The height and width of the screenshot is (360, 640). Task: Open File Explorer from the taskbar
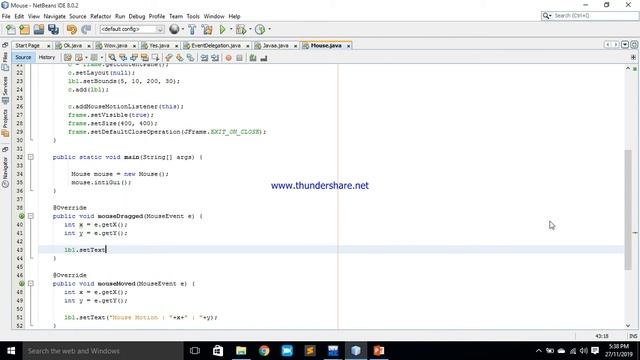[241, 351]
